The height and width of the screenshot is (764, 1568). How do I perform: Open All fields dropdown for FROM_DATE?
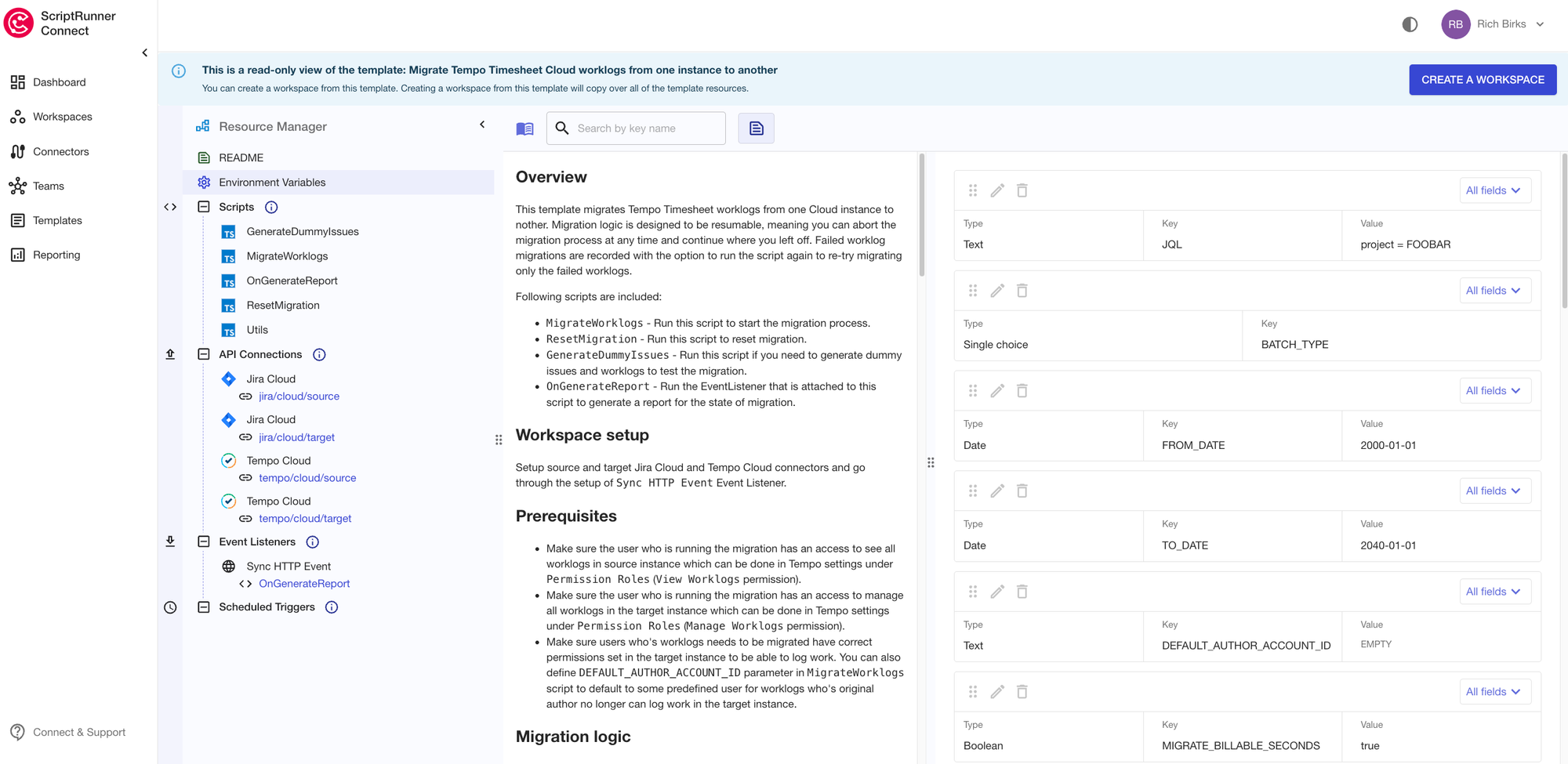(1494, 391)
